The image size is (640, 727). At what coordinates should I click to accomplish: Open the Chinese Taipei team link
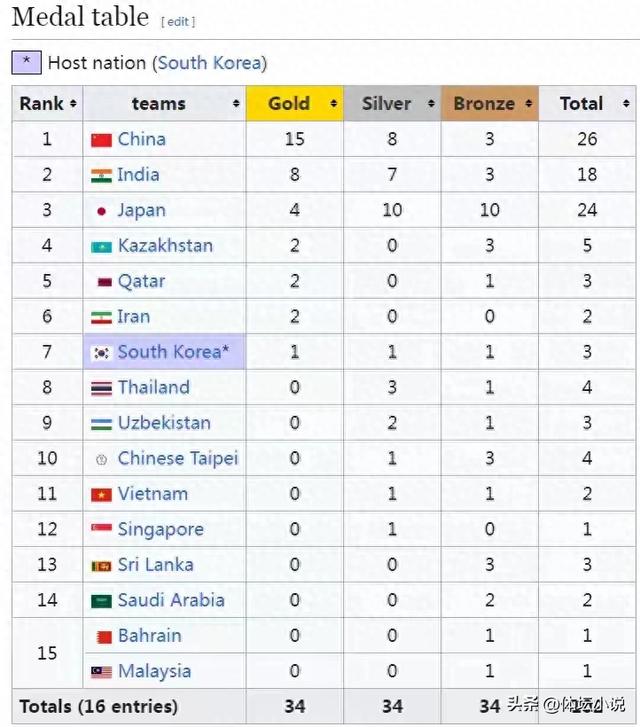(x=178, y=459)
